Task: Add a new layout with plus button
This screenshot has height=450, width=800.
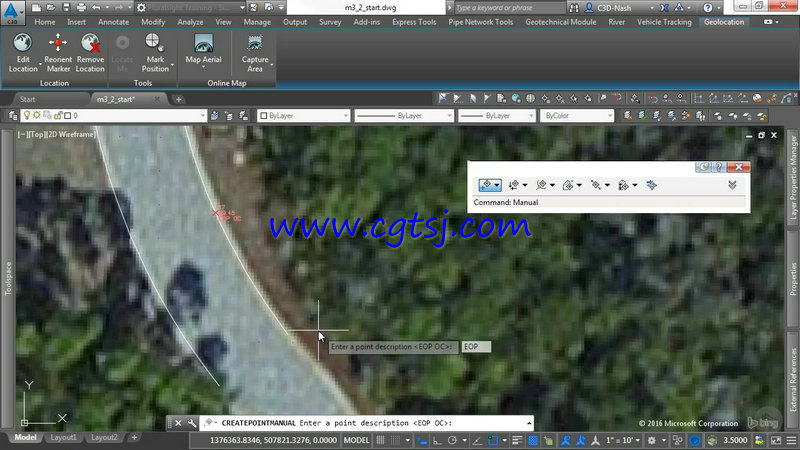Action: click(x=135, y=437)
